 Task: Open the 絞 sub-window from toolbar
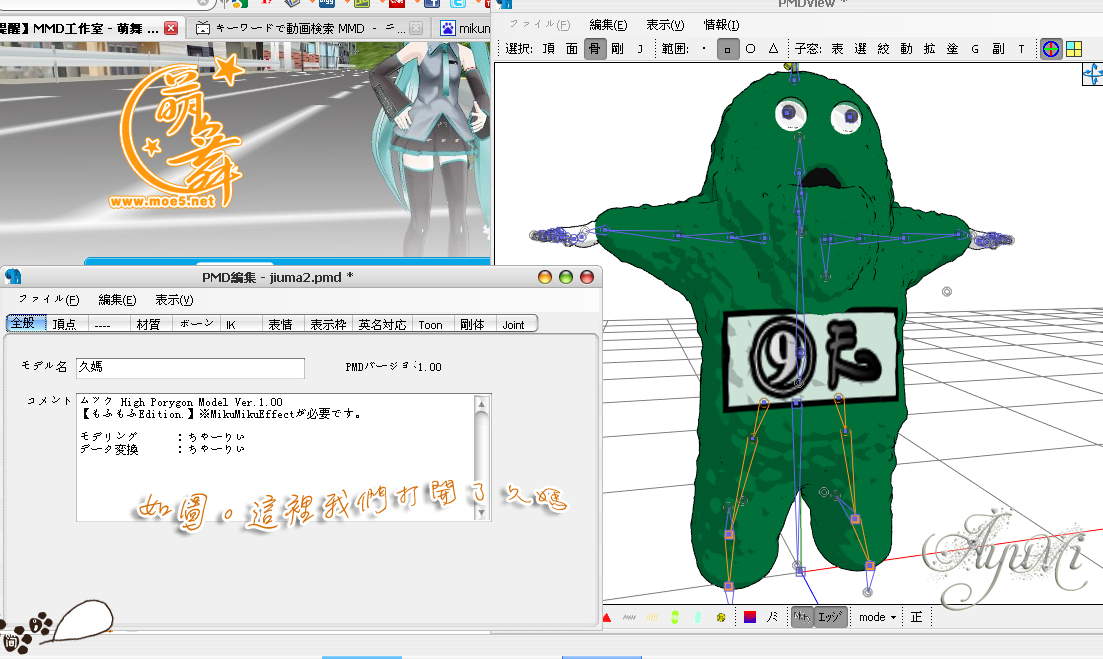click(884, 49)
